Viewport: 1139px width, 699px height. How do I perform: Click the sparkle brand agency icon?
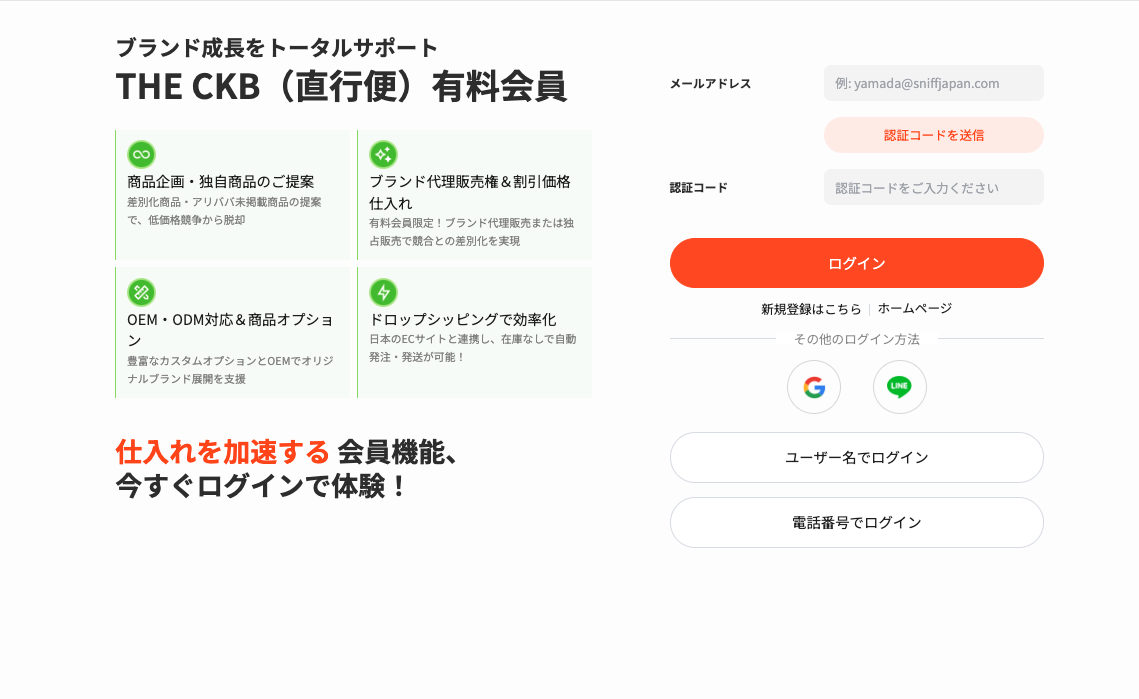point(384,154)
